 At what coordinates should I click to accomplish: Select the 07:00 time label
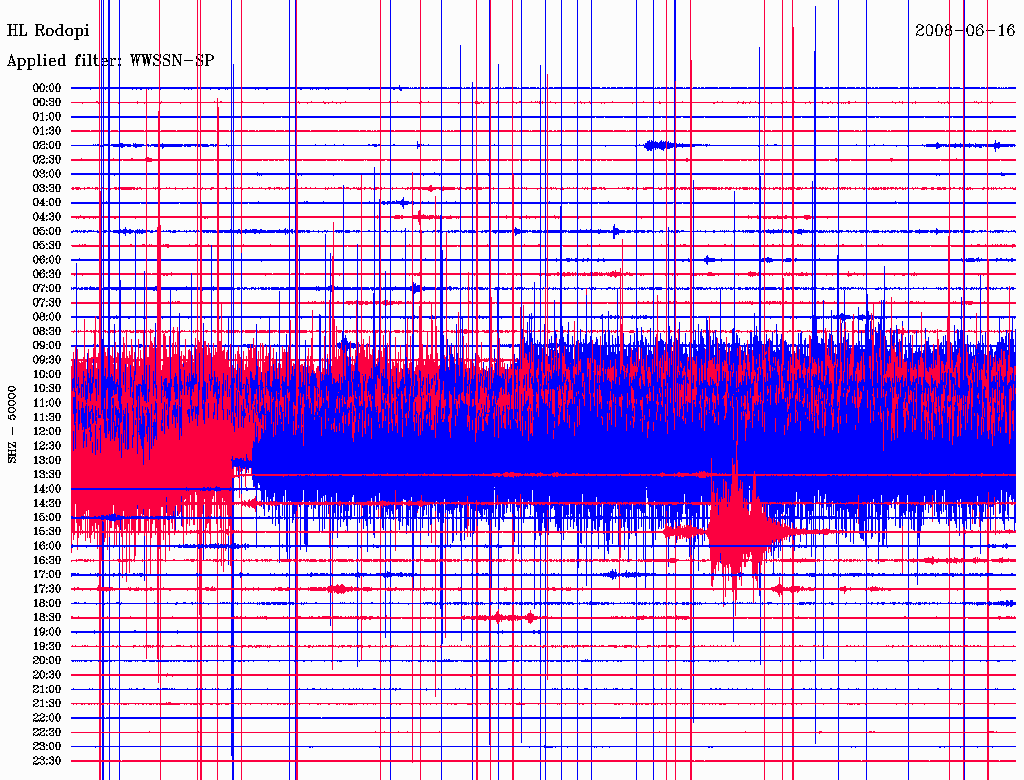click(x=47, y=288)
